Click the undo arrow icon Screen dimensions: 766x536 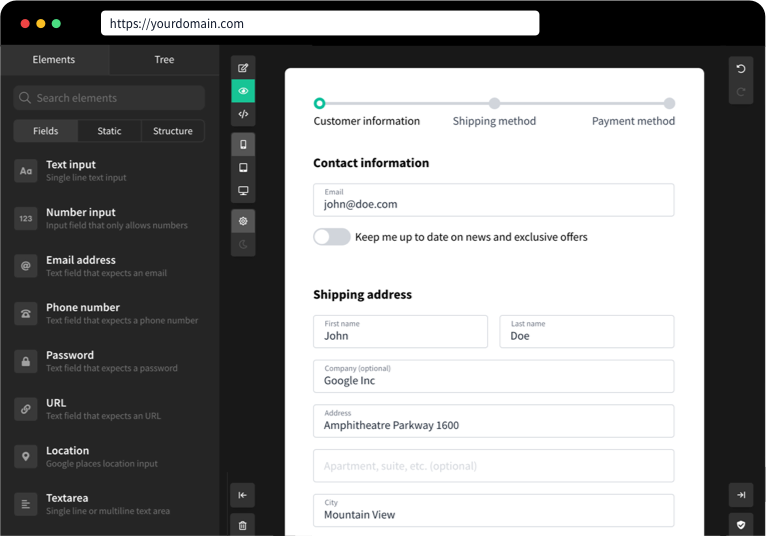(741, 69)
